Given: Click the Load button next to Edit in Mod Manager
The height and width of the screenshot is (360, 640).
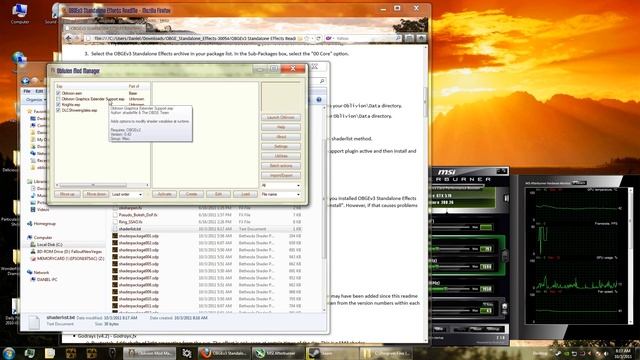Looking at the screenshot, I should point(245,194).
